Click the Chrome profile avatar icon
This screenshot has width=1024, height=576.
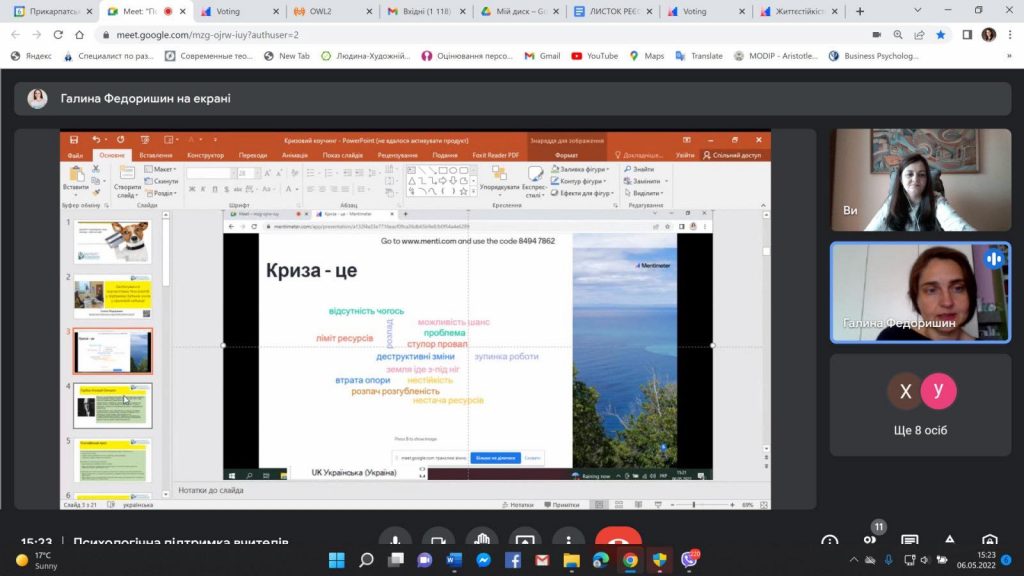[x=989, y=34]
